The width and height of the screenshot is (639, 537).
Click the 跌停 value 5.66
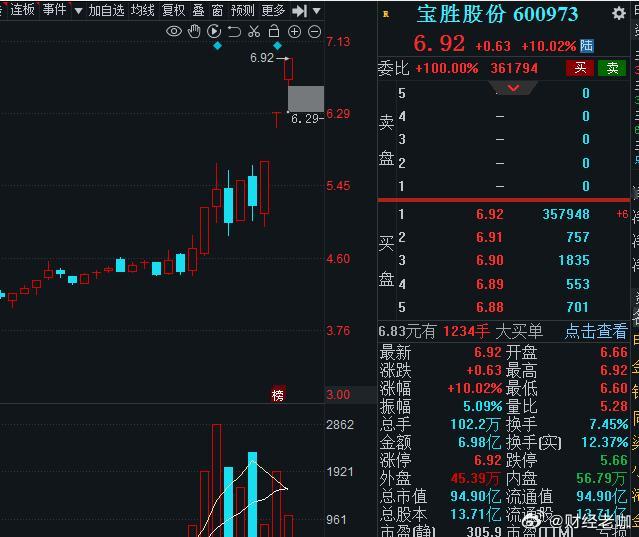[614, 460]
